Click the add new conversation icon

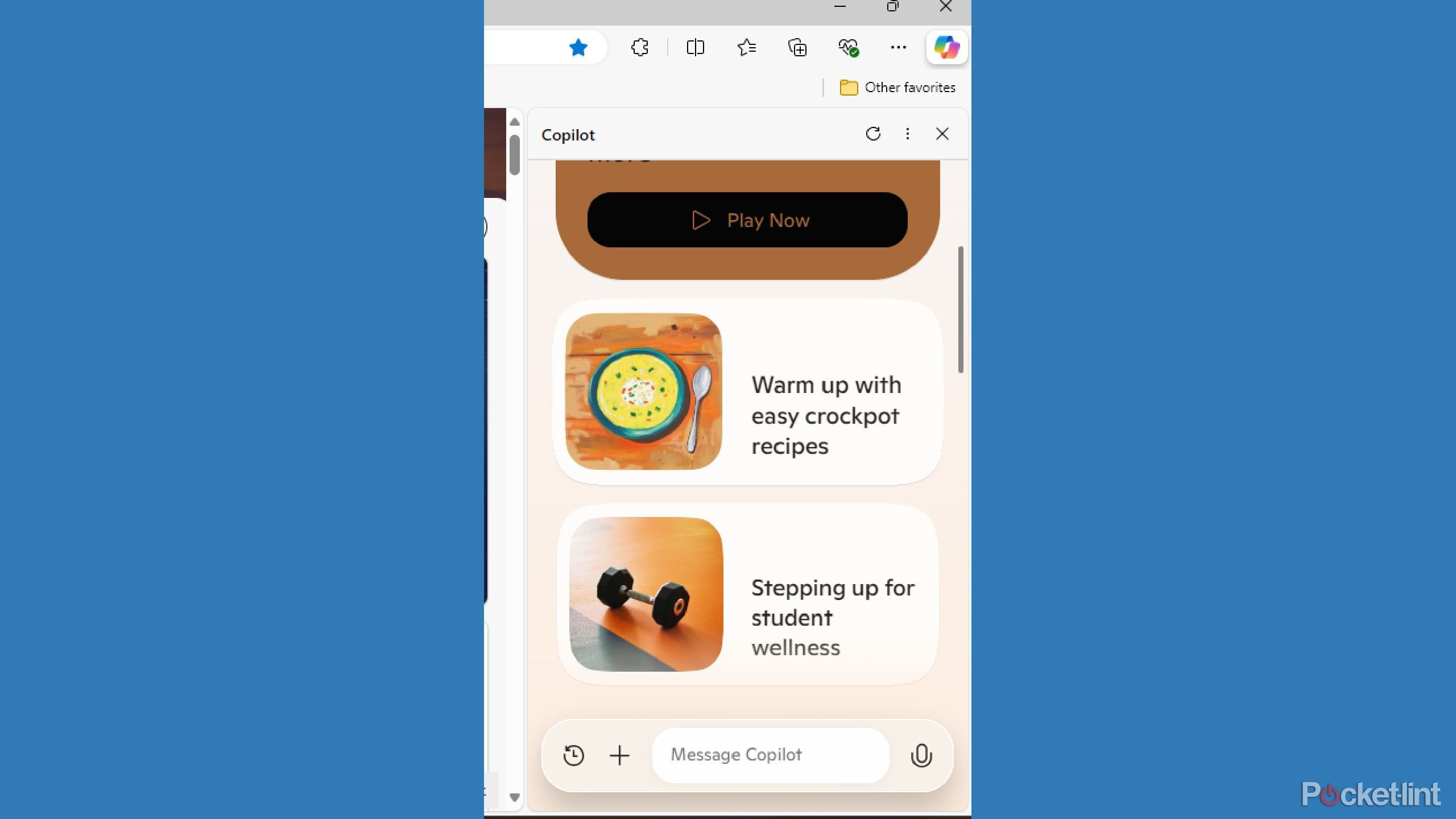[x=619, y=755]
